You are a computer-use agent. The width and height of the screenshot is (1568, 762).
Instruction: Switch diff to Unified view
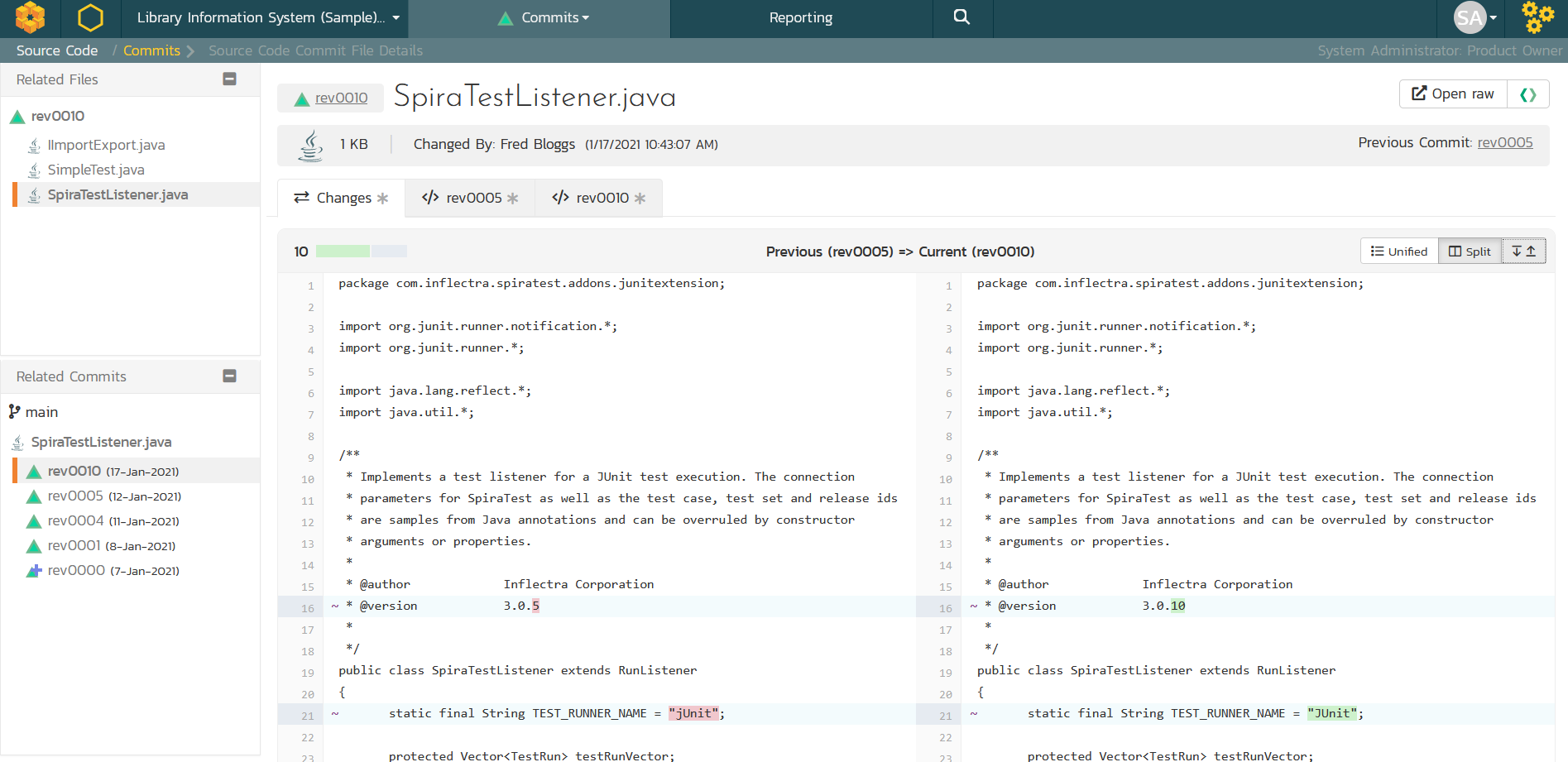(1399, 252)
